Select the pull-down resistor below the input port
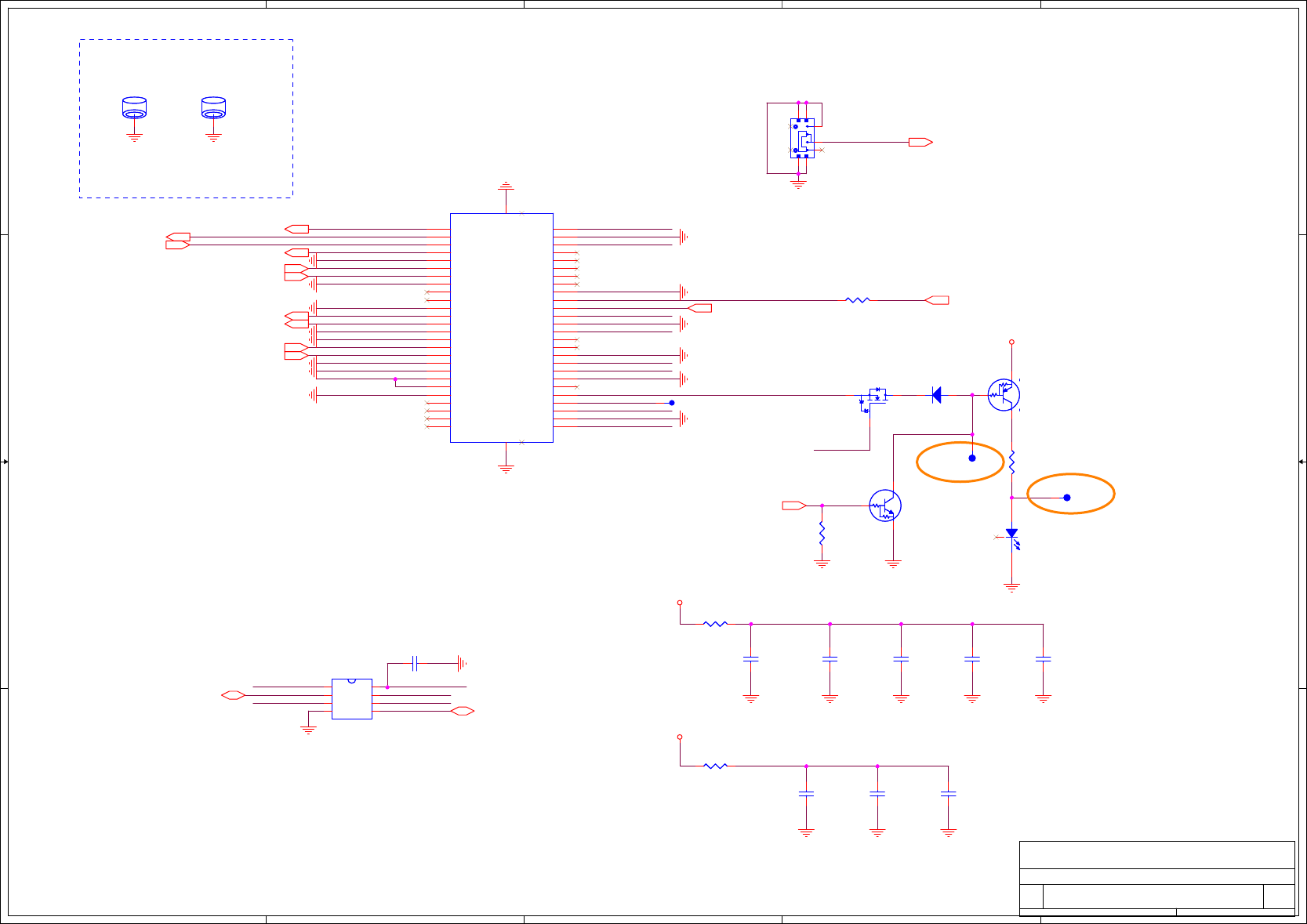Screen dimensions: 1307x924 tap(822, 534)
